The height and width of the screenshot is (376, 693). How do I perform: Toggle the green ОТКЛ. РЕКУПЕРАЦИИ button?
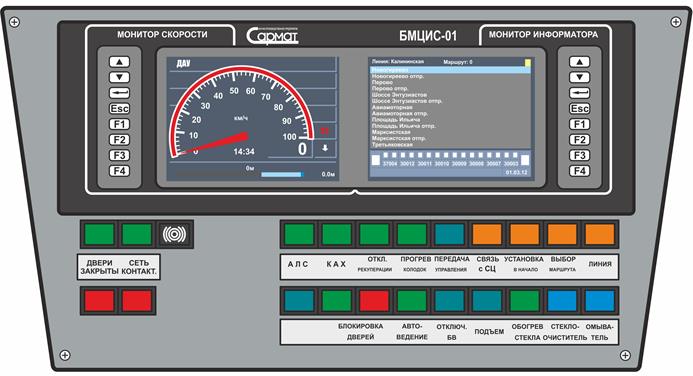click(374, 234)
